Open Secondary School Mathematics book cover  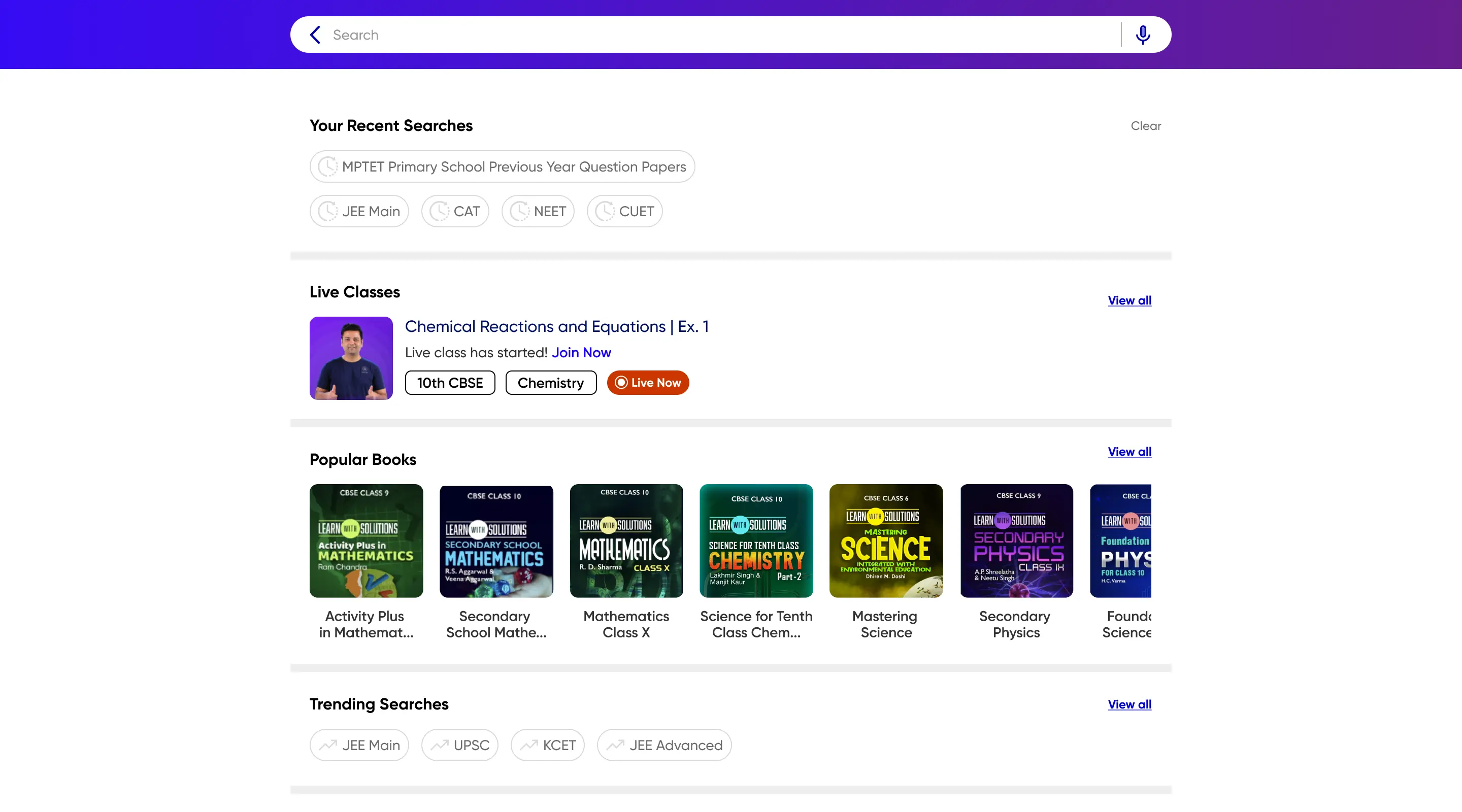click(x=496, y=542)
